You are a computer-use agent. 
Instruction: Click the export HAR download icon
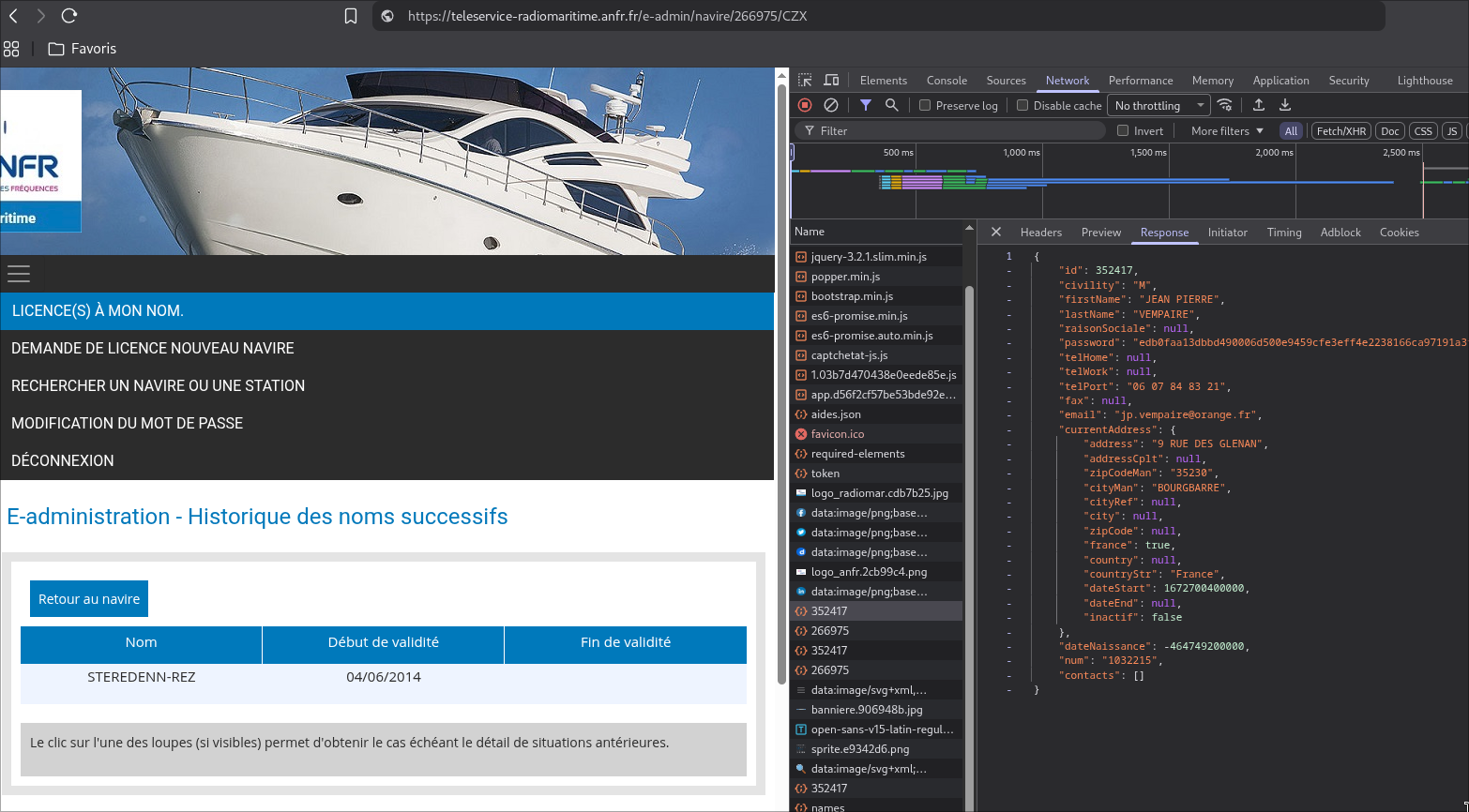[x=1285, y=105]
